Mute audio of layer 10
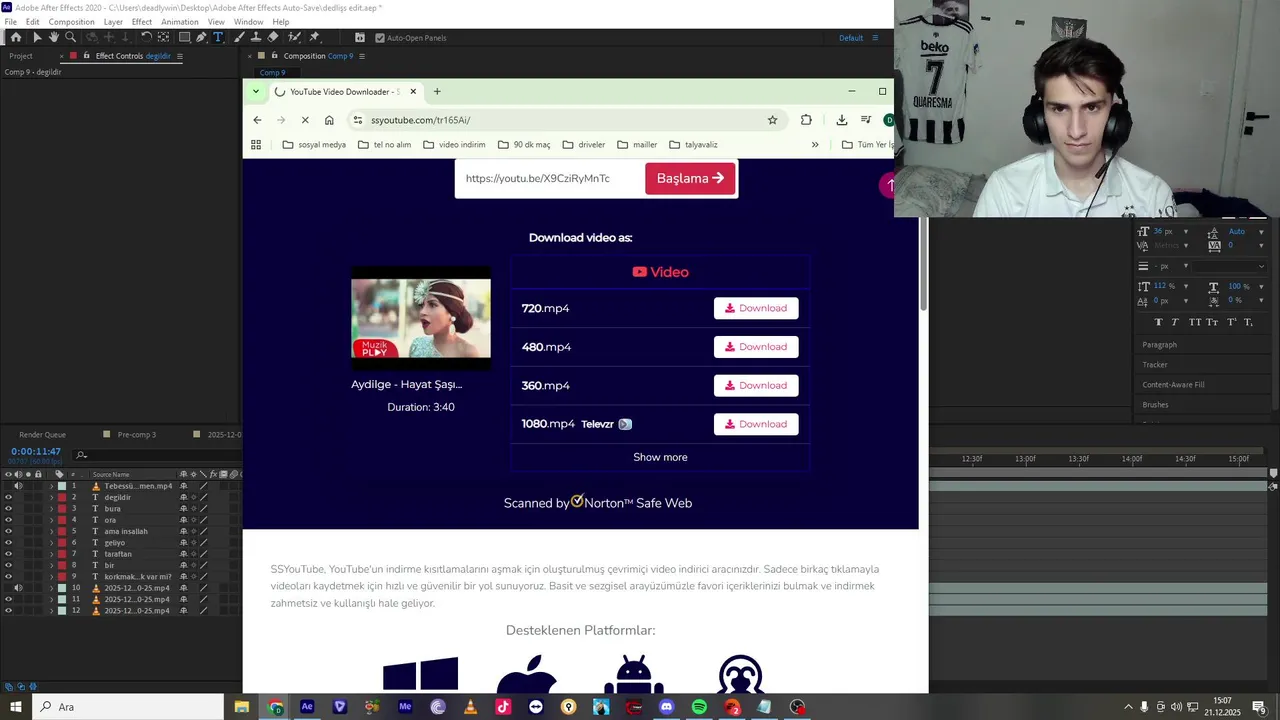This screenshot has height=720, width=1280. point(17,588)
